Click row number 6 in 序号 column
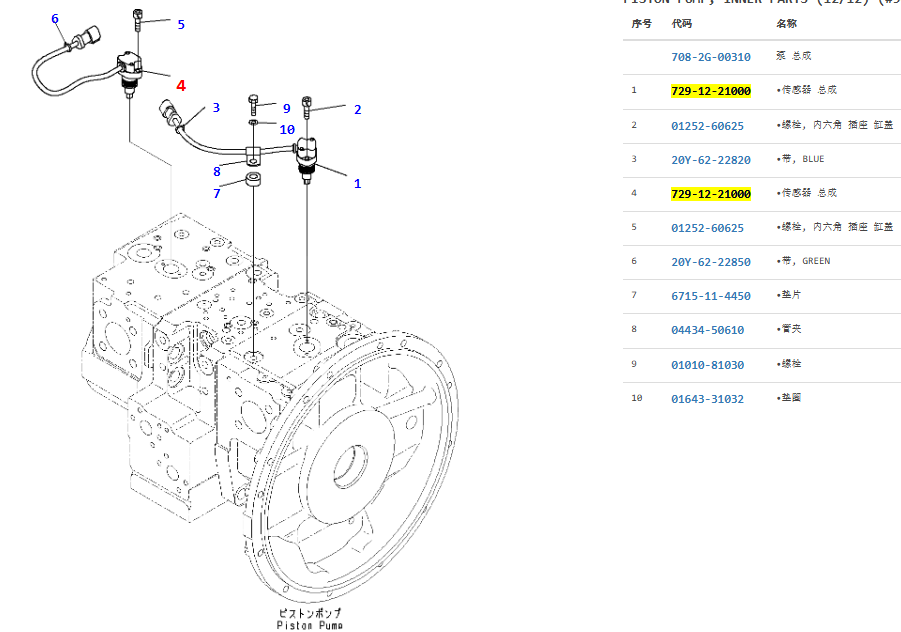The image size is (901, 632). (x=634, y=261)
